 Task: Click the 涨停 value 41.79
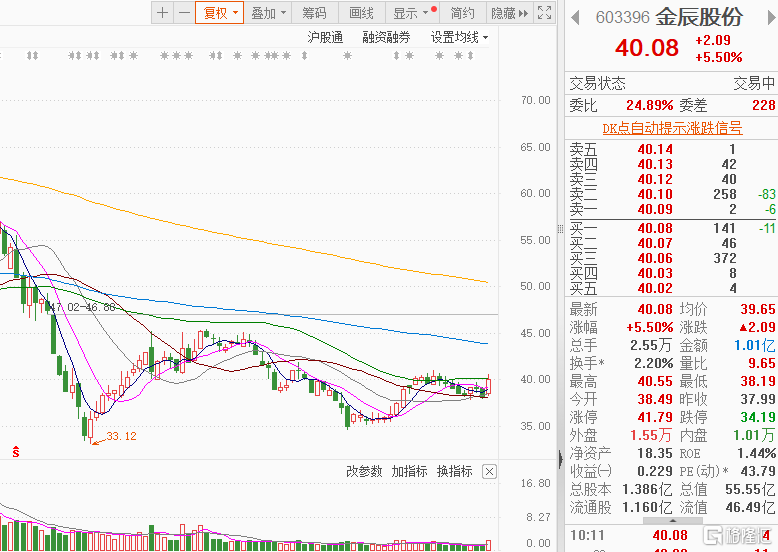click(655, 417)
